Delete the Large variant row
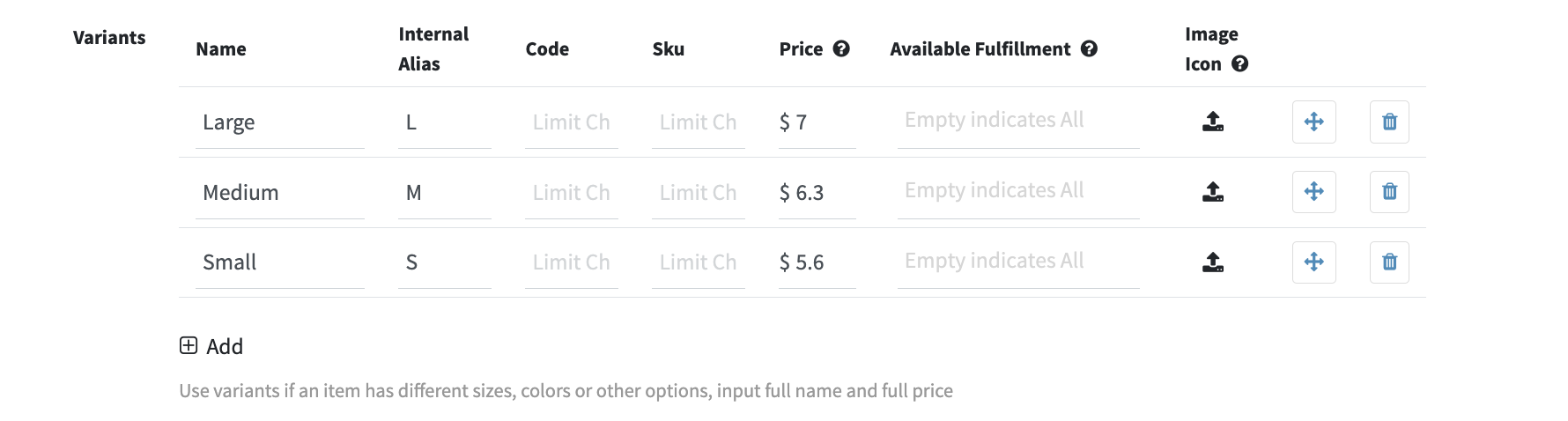This screenshot has height=421, width=1568. pyautogui.click(x=1389, y=122)
